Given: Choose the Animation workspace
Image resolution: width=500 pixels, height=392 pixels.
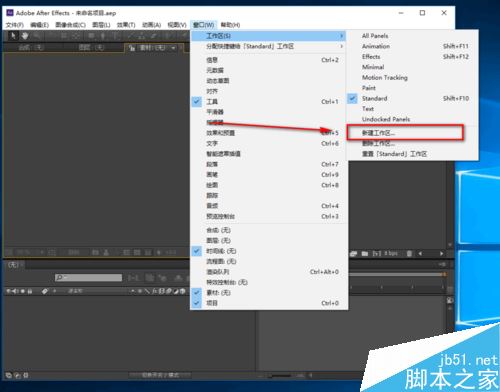Looking at the screenshot, I should coord(412,46).
